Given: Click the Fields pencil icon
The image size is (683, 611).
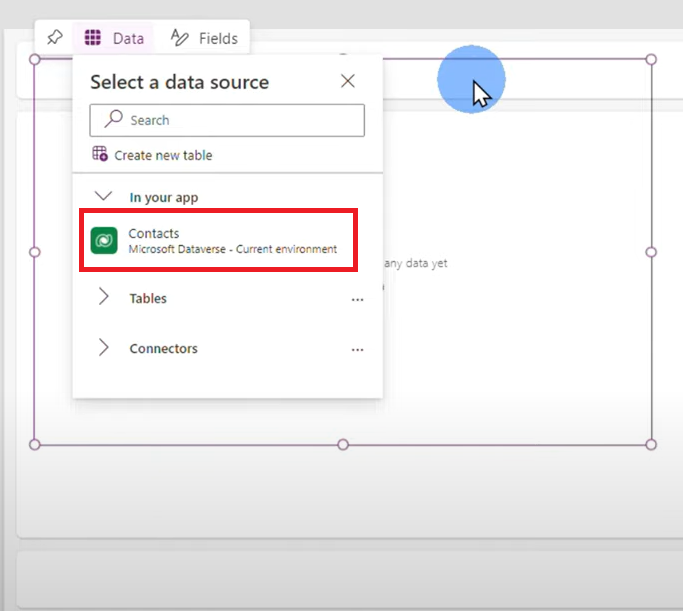Looking at the screenshot, I should coord(179,37).
